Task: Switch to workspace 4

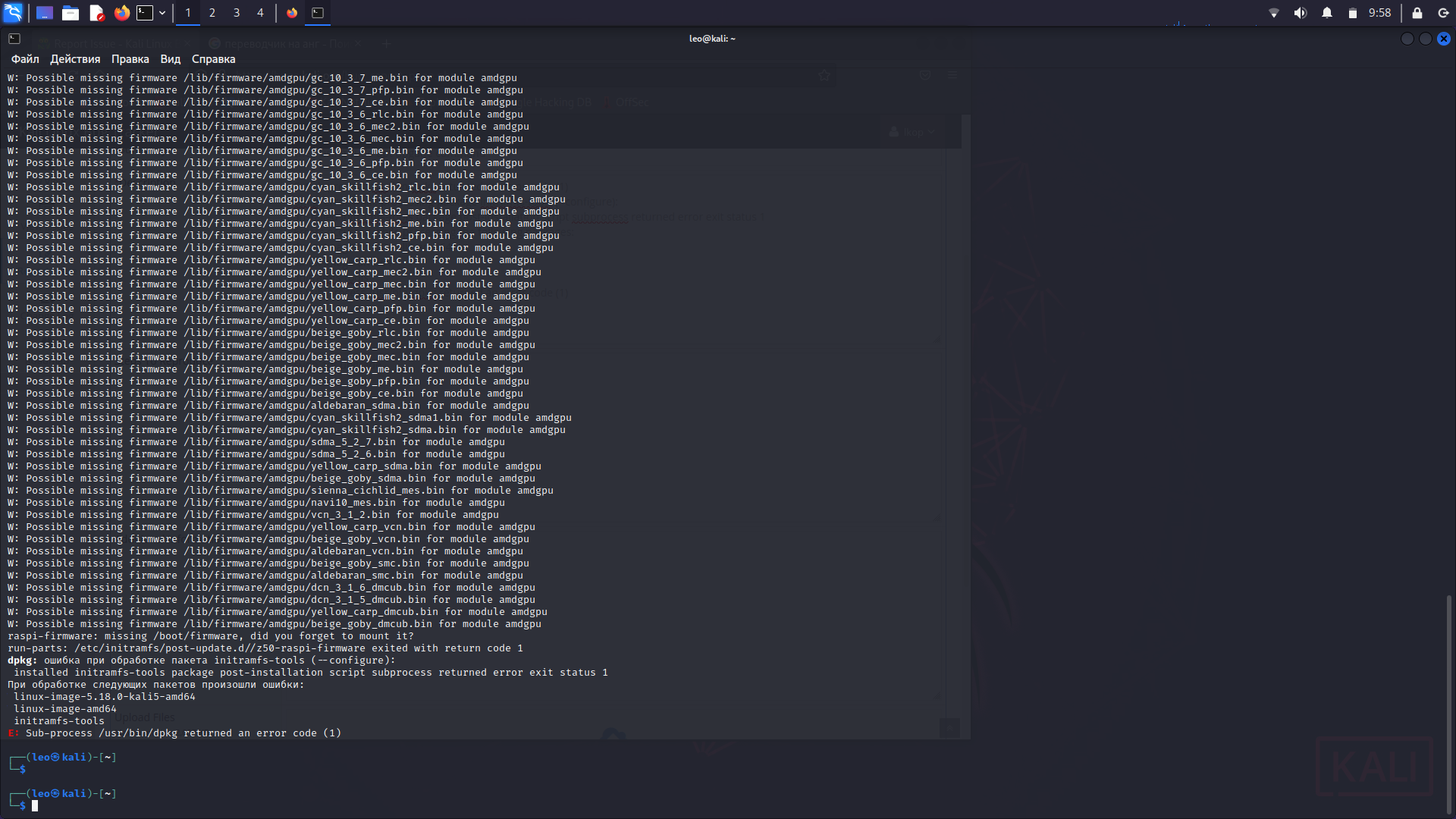Action: coord(260,13)
